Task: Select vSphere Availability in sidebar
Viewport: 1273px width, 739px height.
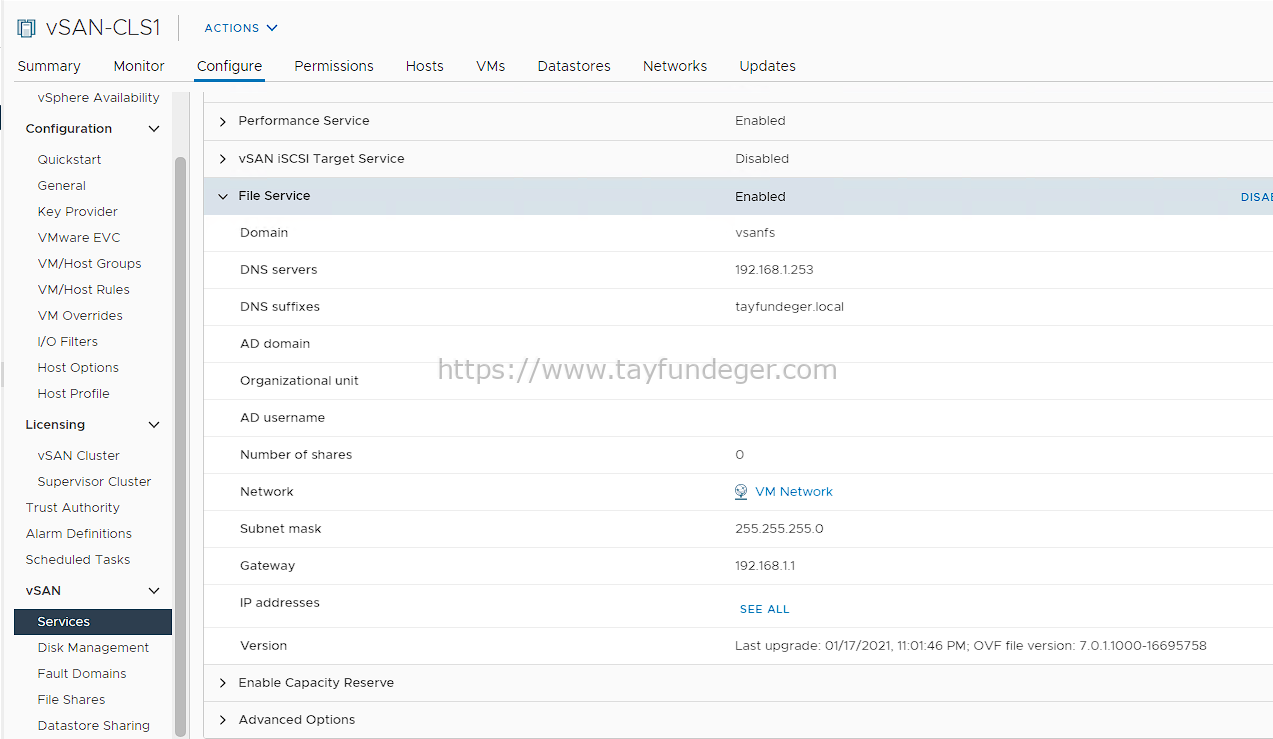Action: pos(98,98)
